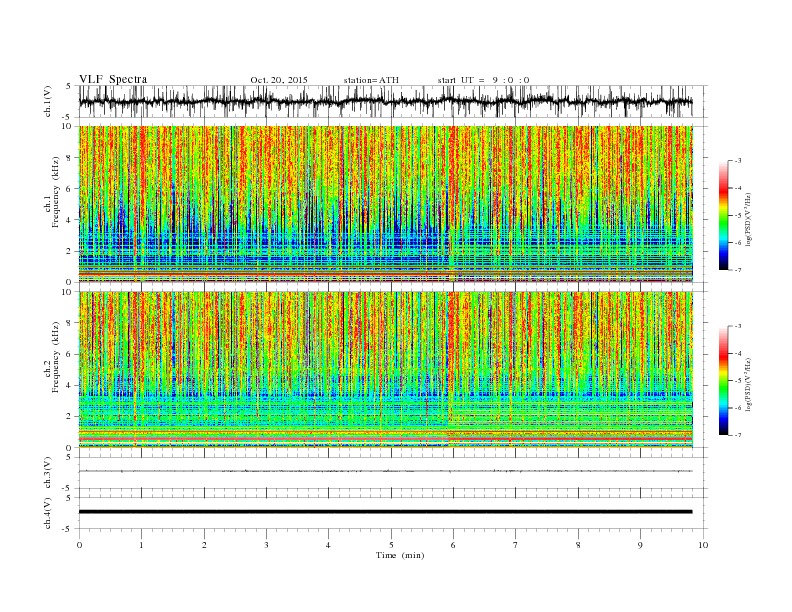
Task: Click inside the ch.1 frequency spectrogram
Action: point(386,204)
